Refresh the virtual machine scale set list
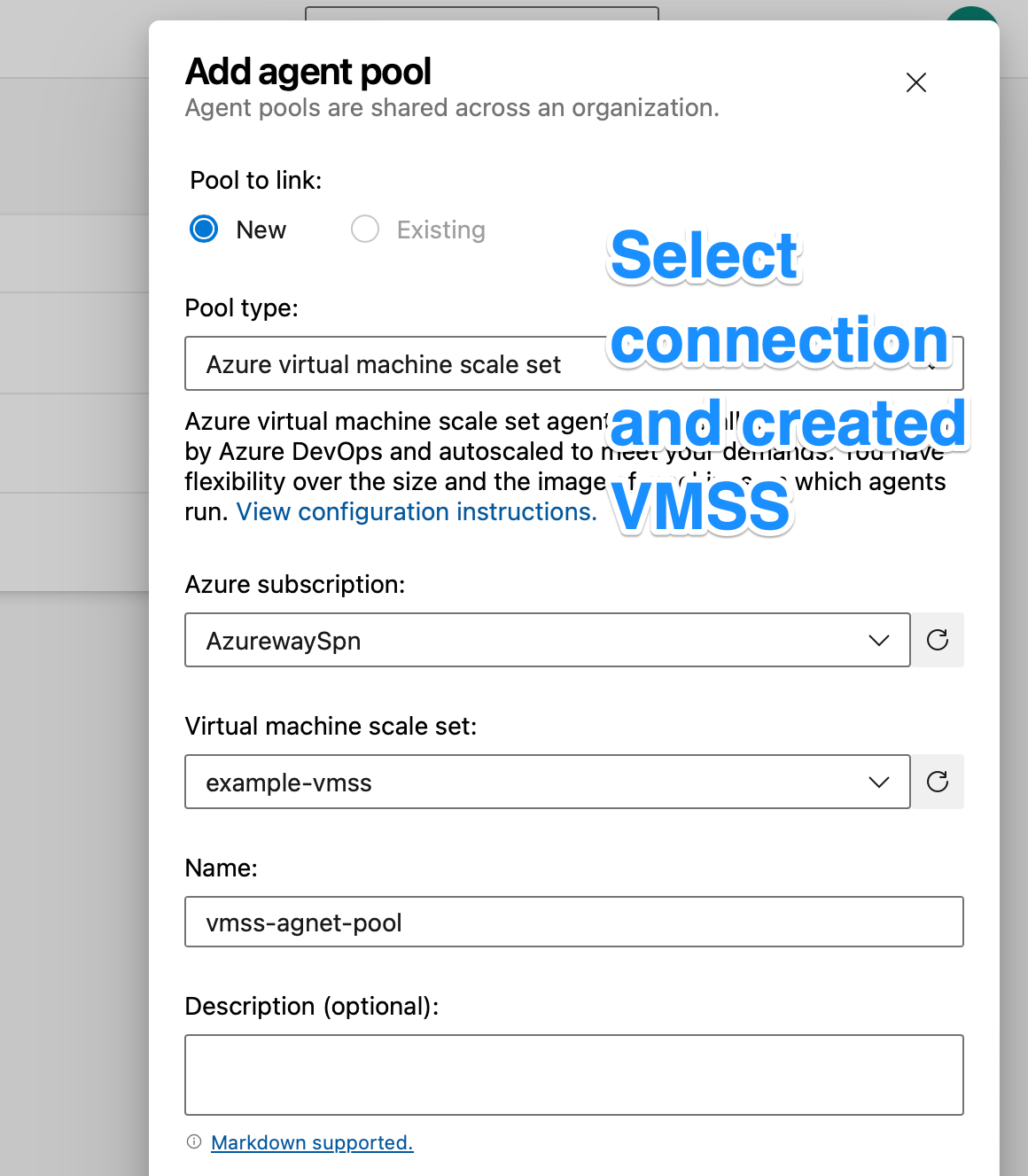1028x1176 pixels. [x=938, y=782]
